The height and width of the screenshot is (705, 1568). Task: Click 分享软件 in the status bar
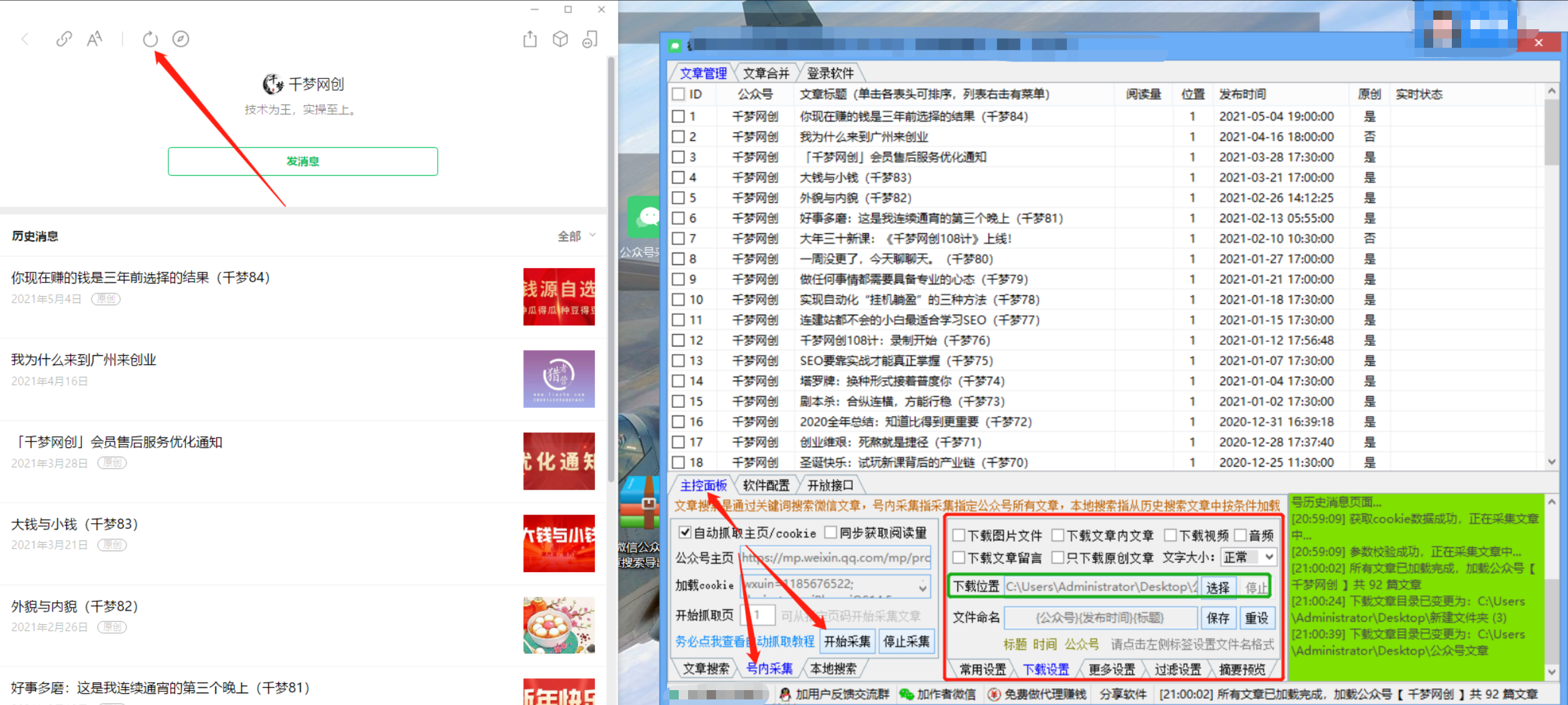tap(1123, 694)
